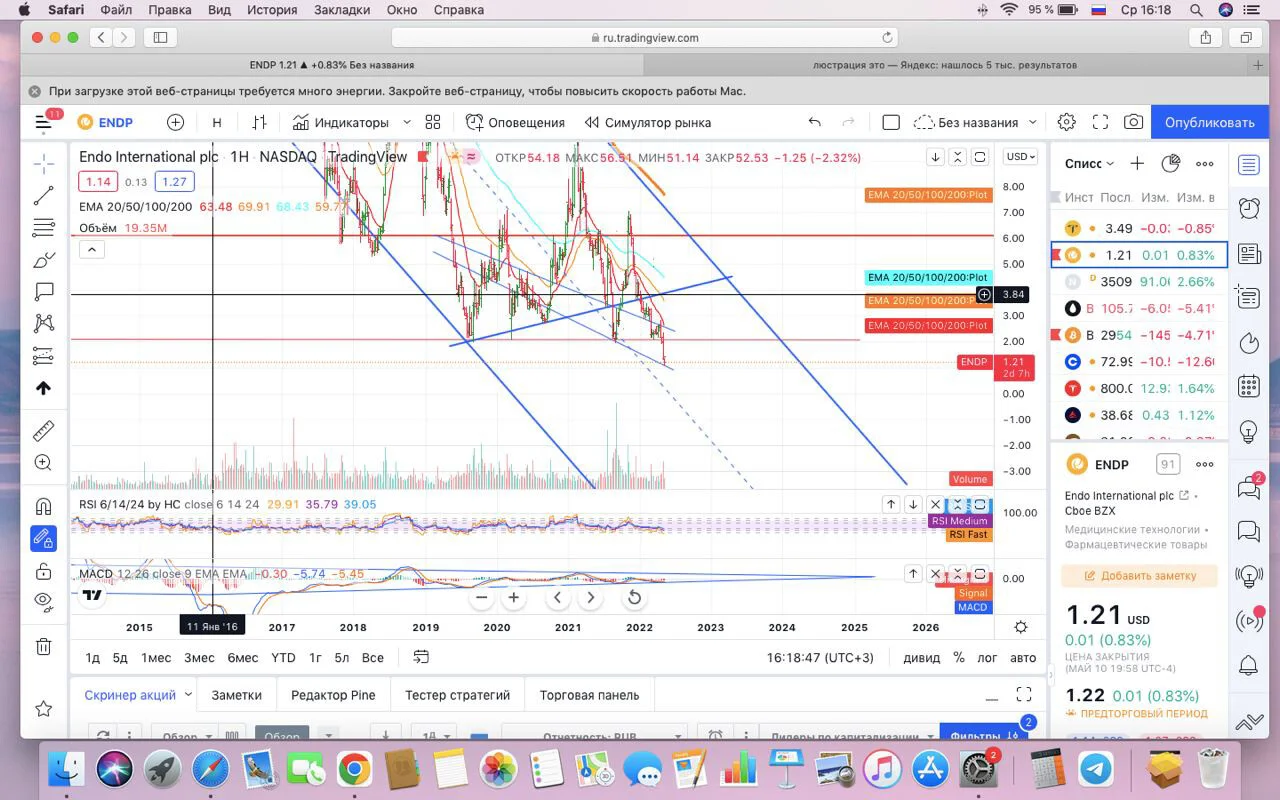Take a chart snapshot with camera icon
The height and width of the screenshot is (800, 1280).
(x=1133, y=122)
